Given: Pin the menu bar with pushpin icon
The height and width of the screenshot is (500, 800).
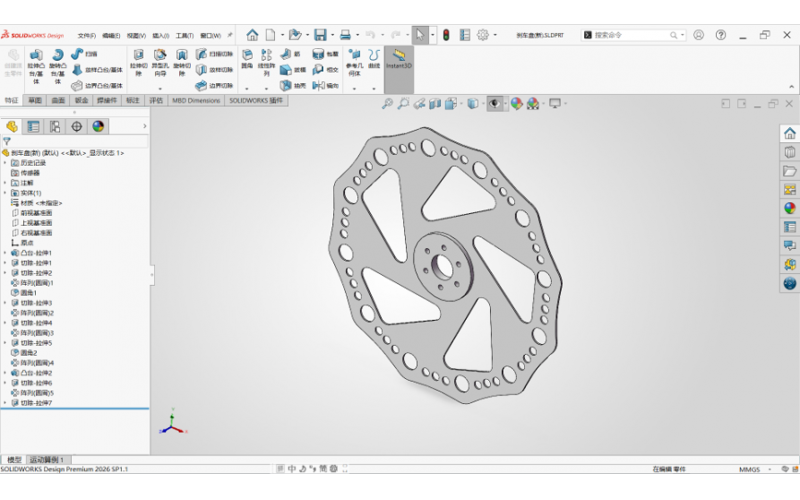Looking at the screenshot, I should pyautogui.click(x=230, y=35).
